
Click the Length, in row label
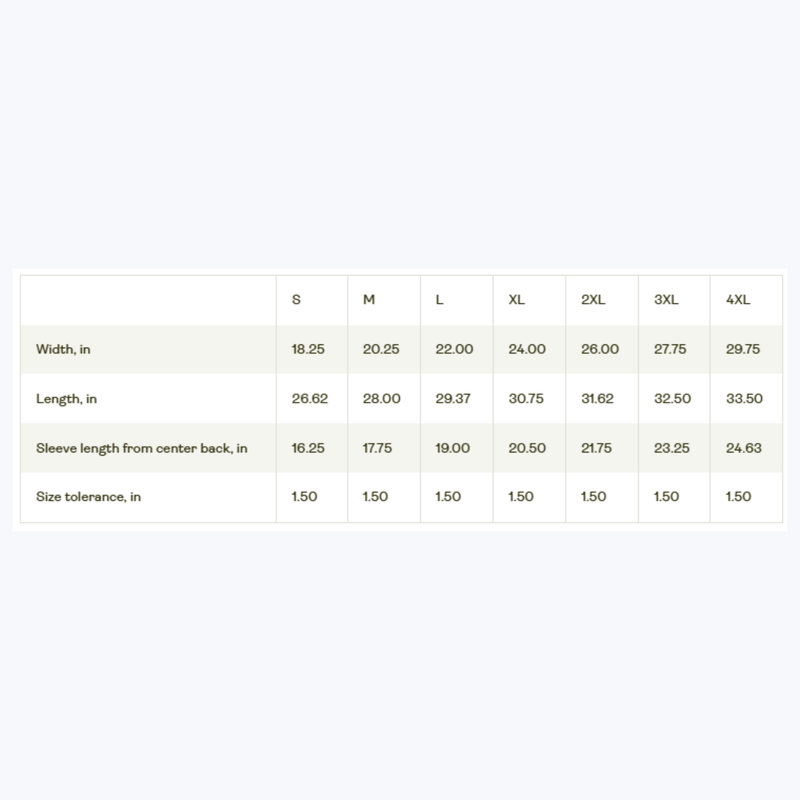point(66,399)
